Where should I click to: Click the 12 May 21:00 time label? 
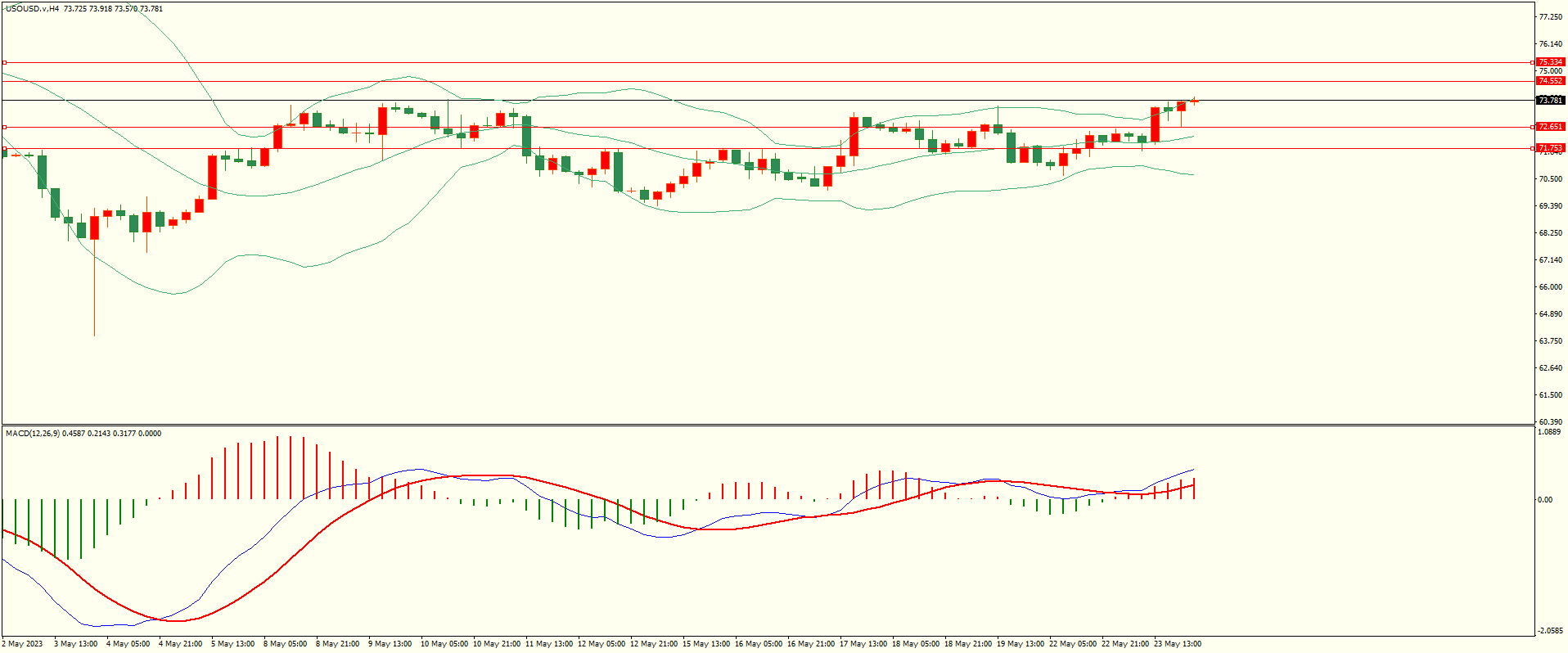click(x=654, y=644)
